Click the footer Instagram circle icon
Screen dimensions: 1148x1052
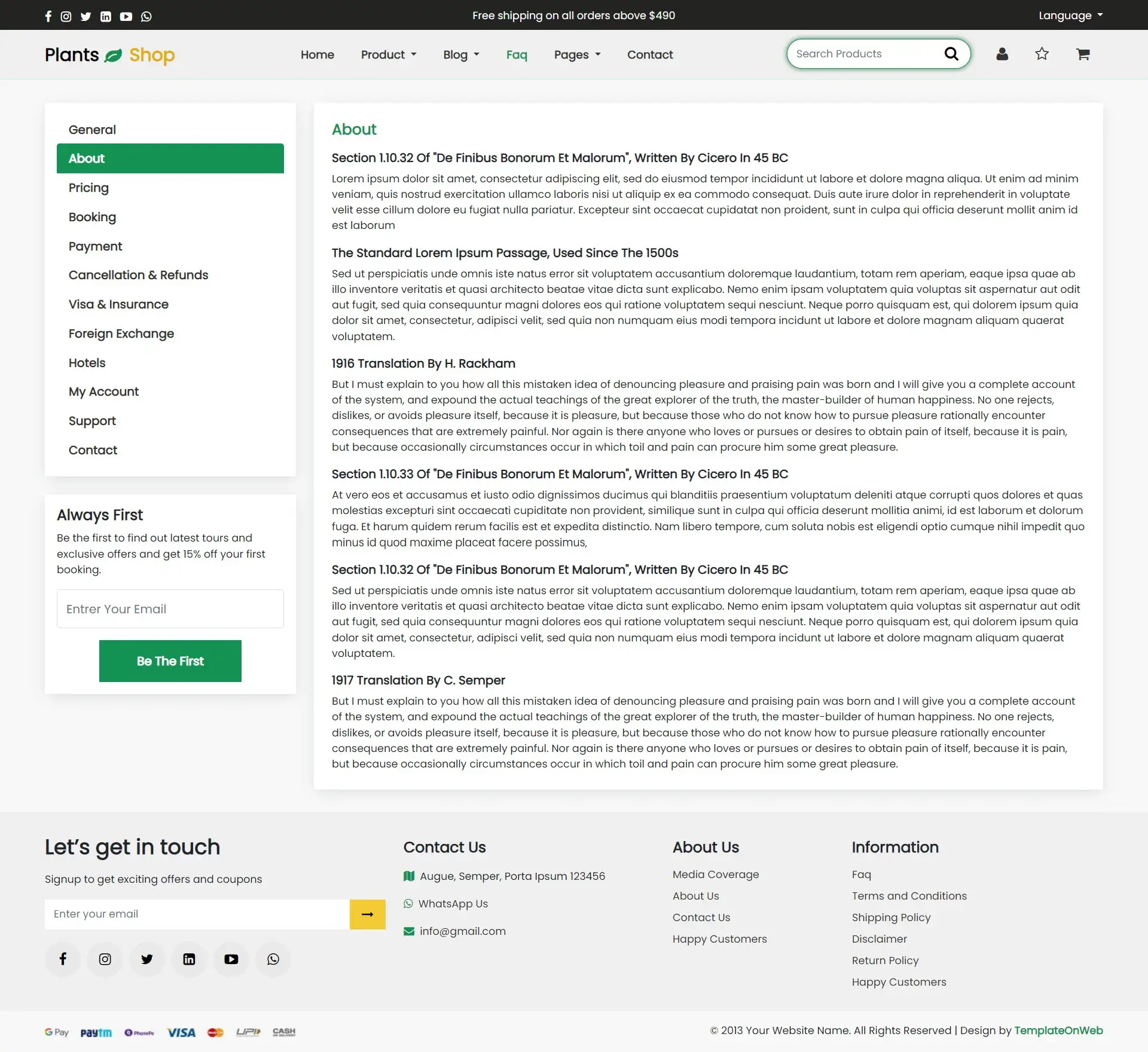105,959
